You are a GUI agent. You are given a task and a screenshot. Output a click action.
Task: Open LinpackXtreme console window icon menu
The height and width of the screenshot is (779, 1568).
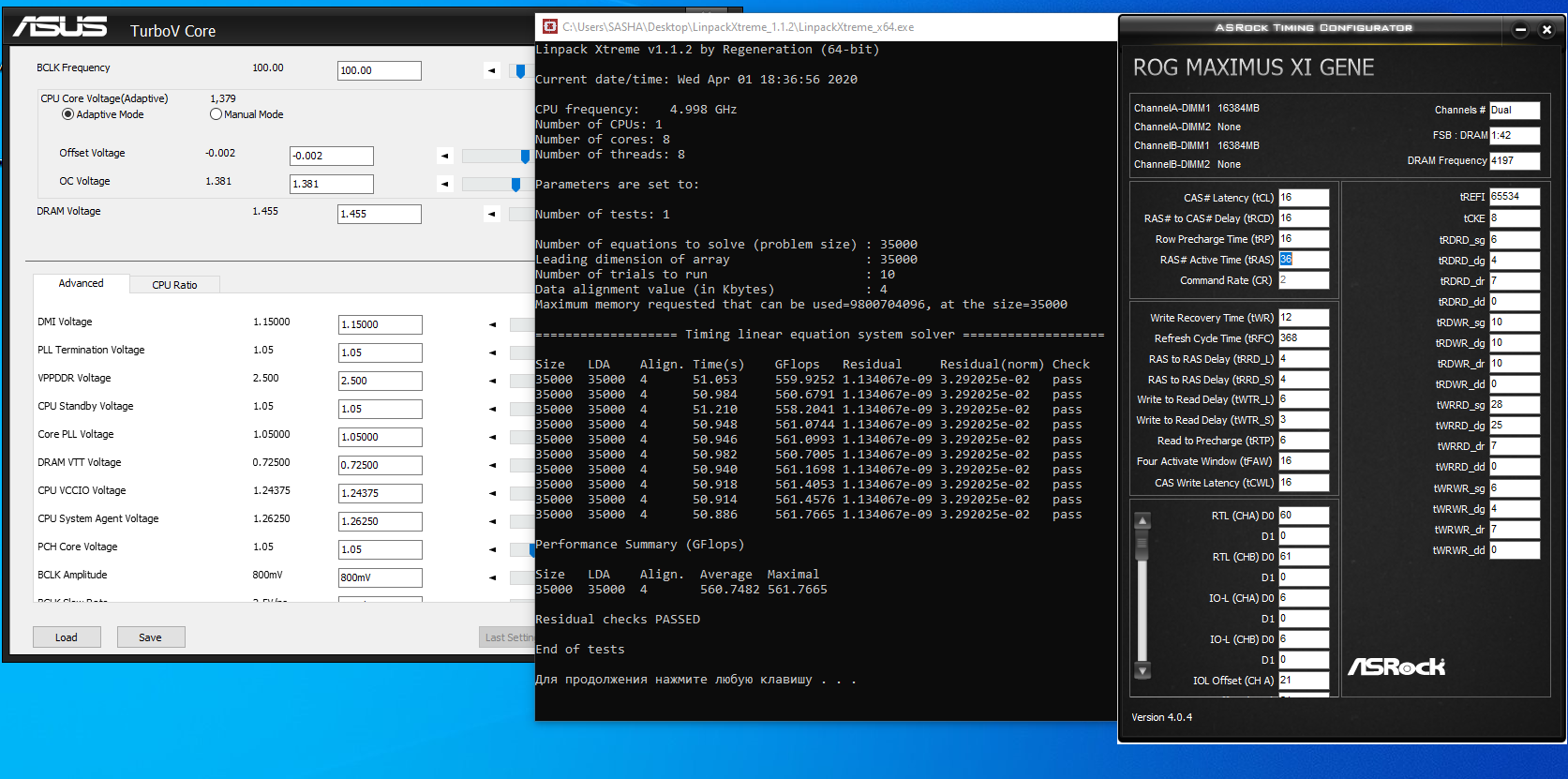(550, 26)
